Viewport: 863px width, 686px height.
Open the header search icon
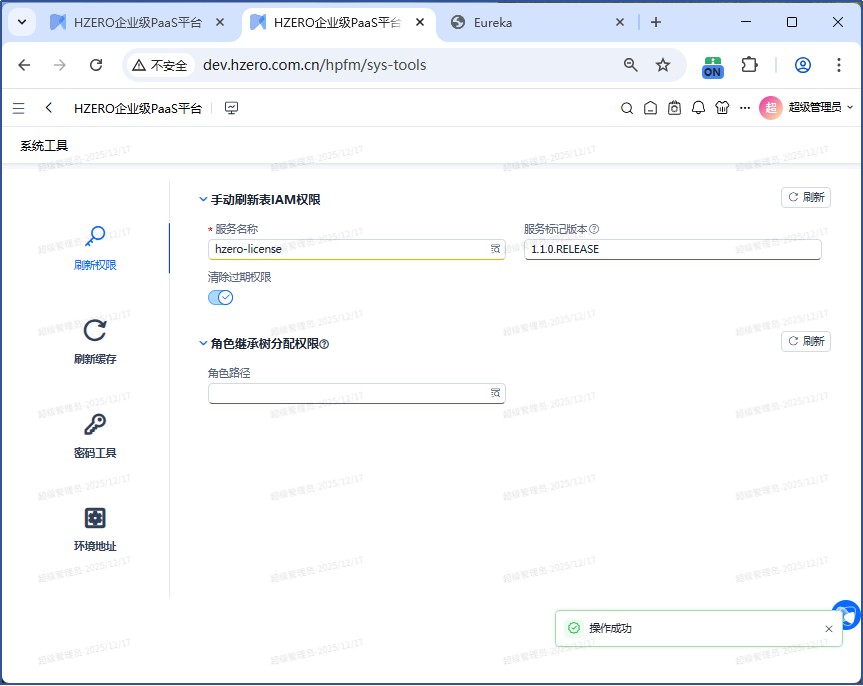[627, 108]
